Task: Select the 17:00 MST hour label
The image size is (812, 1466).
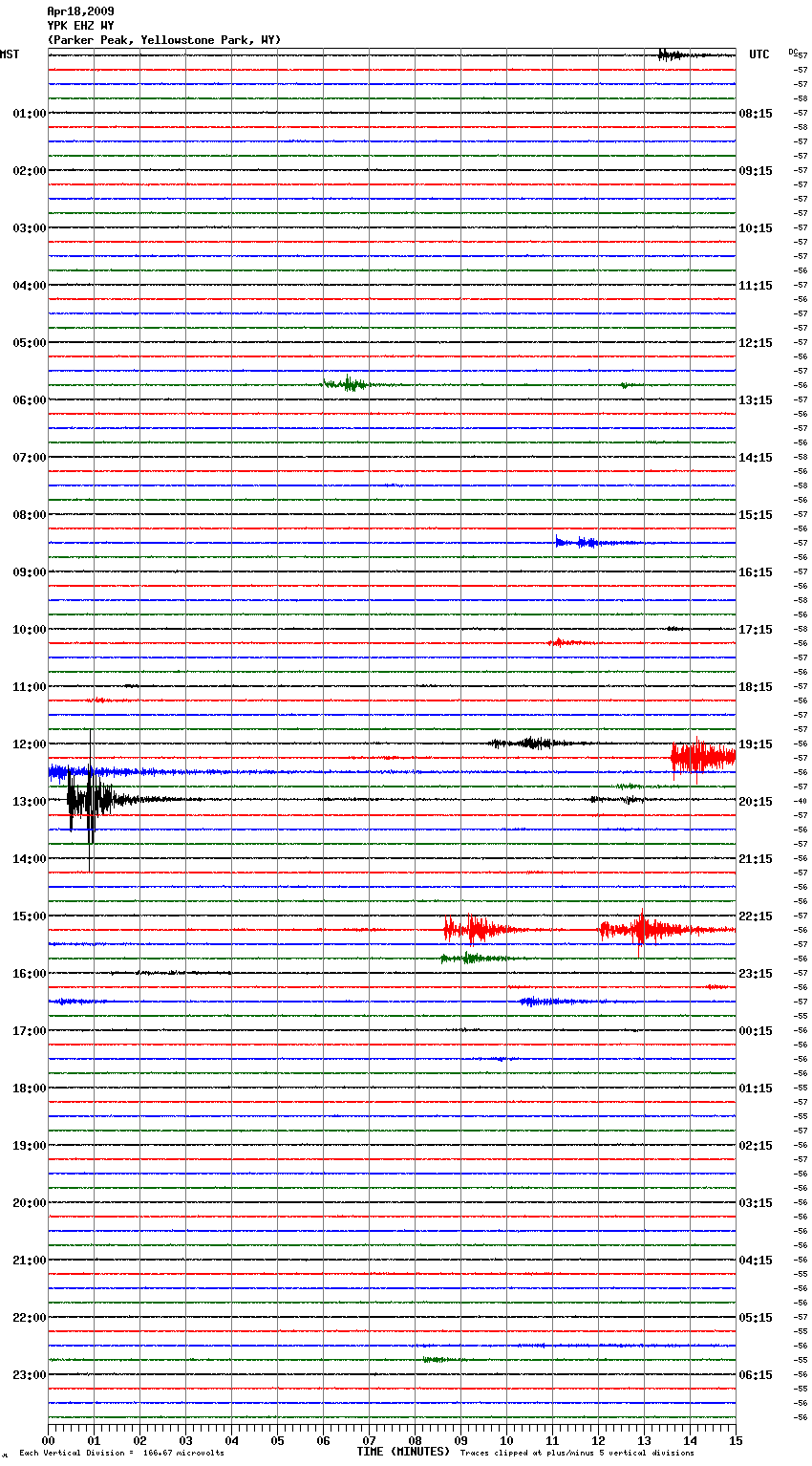Action: click(29, 1031)
